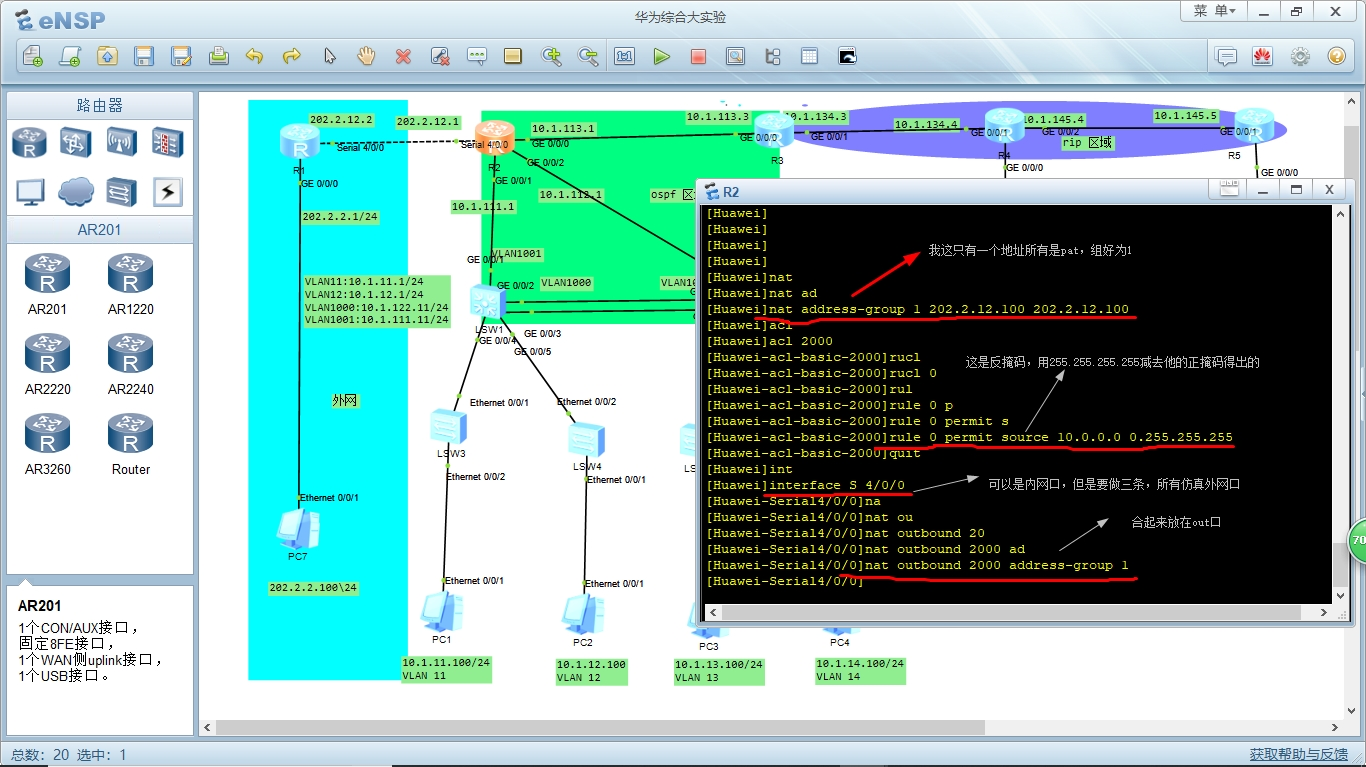Zoom in on the topology
Image resolution: width=1366 pixels, height=767 pixels.
pyautogui.click(x=551, y=56)
